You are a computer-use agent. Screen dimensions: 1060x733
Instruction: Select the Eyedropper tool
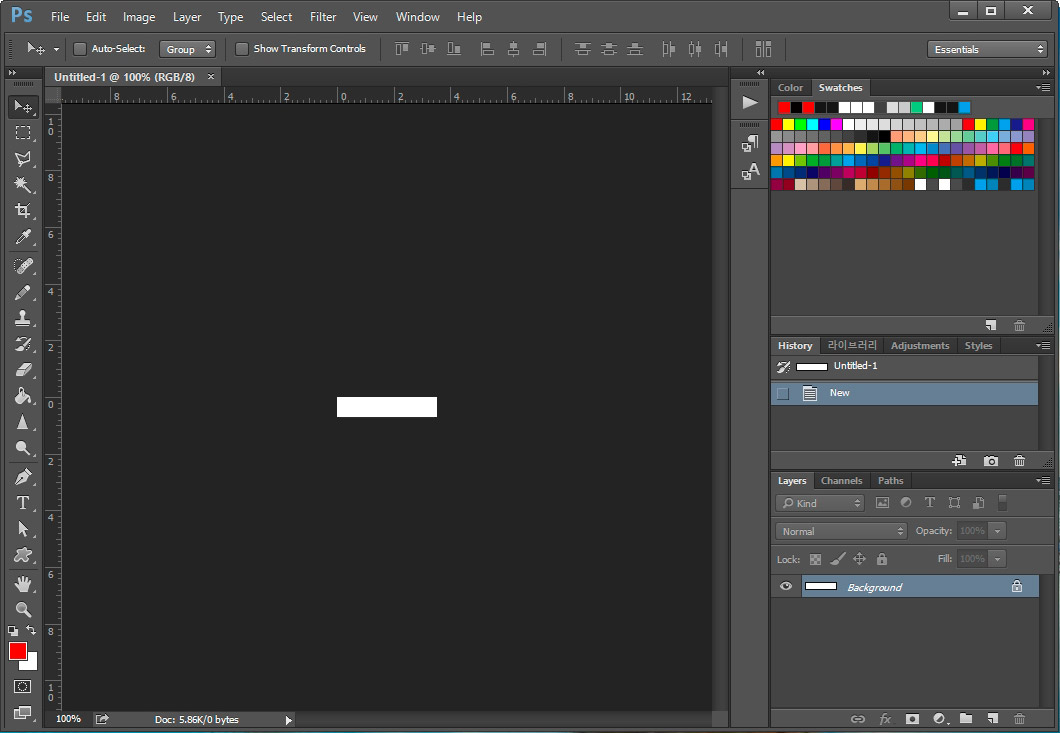click(x=23, y=237)
